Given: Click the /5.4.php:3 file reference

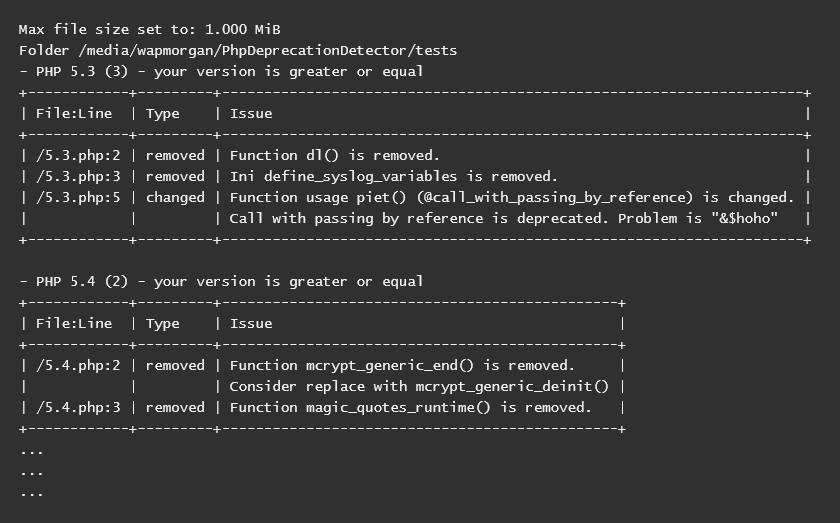Looking at the screenshot, I should tap(78, 407).
